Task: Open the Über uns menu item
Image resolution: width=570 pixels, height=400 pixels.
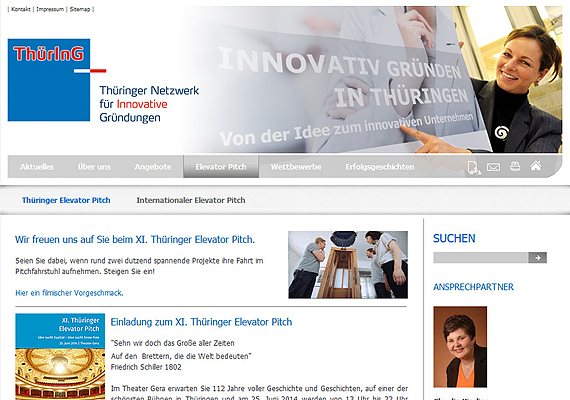Action: click(x=94, y=167)
